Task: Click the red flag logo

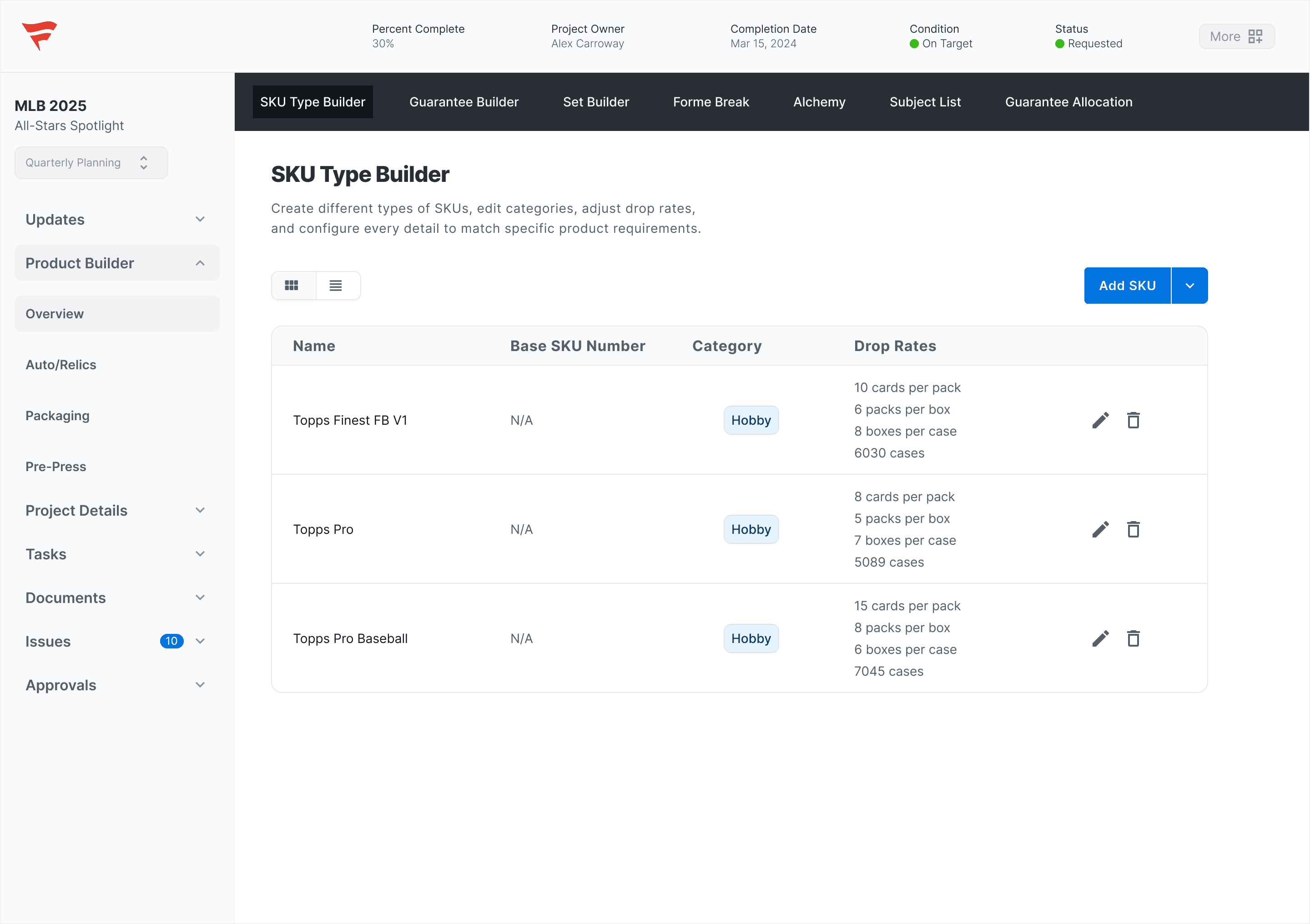Action: pos(40,35)
